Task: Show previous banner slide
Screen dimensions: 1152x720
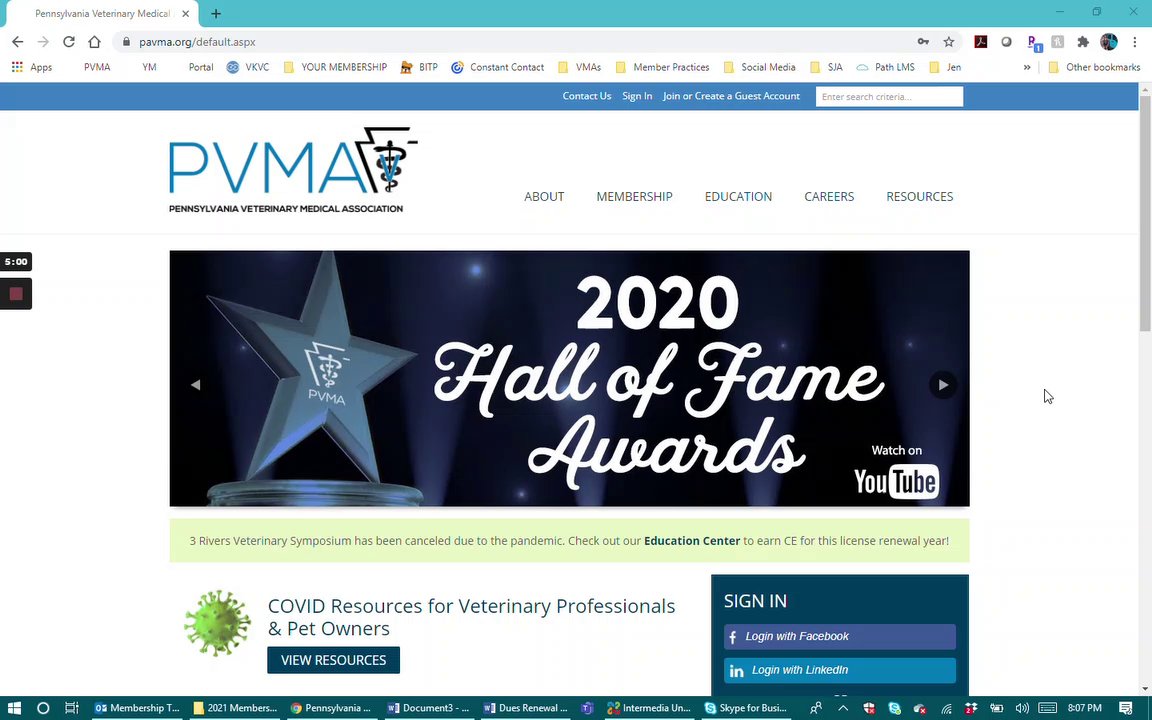Action: coord(195,385)
